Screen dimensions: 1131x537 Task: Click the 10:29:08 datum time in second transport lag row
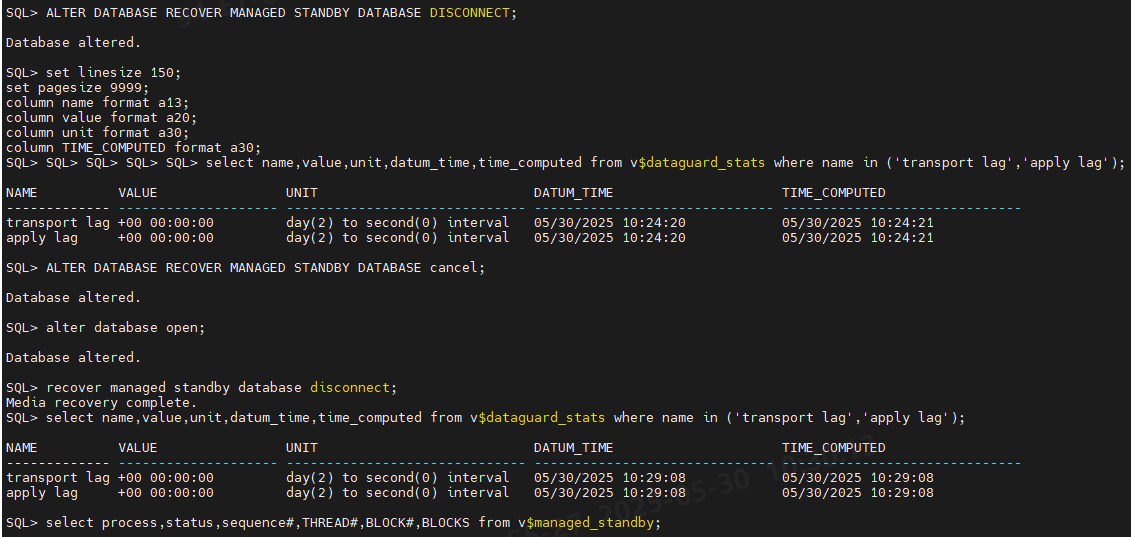tap(653, 478)
